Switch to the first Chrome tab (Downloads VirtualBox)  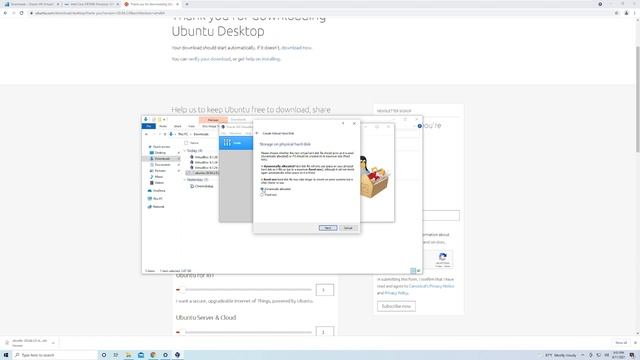(x=31, y=4)
